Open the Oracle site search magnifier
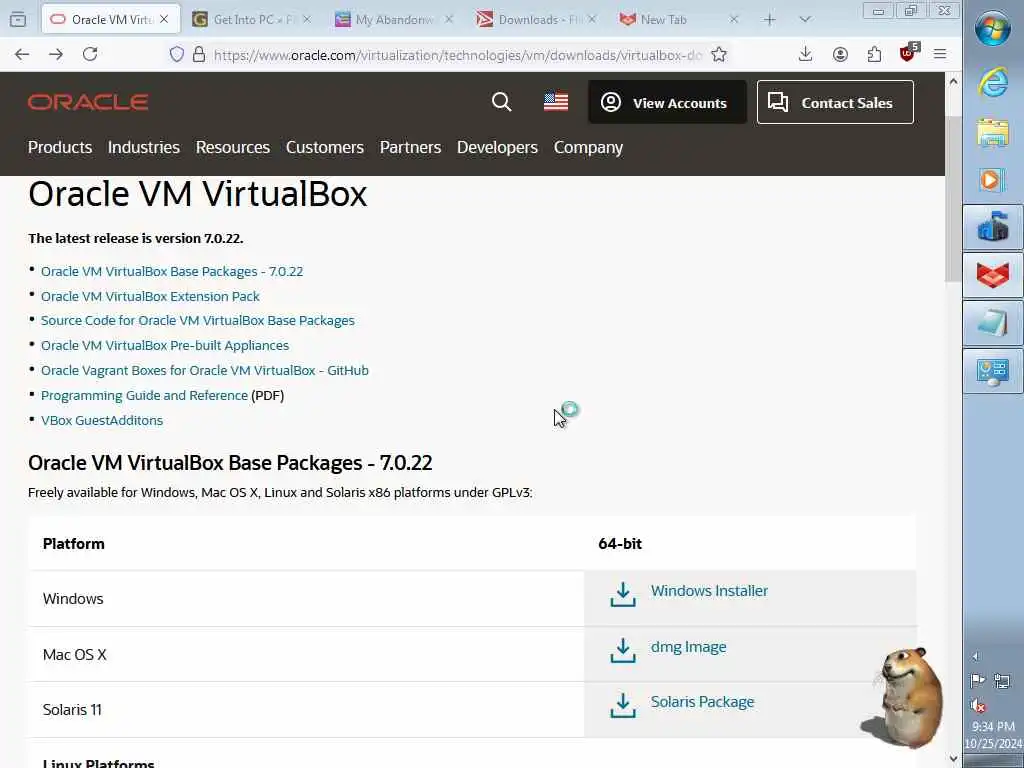This screenshot has width=1024, height=768. pos(502,102)
